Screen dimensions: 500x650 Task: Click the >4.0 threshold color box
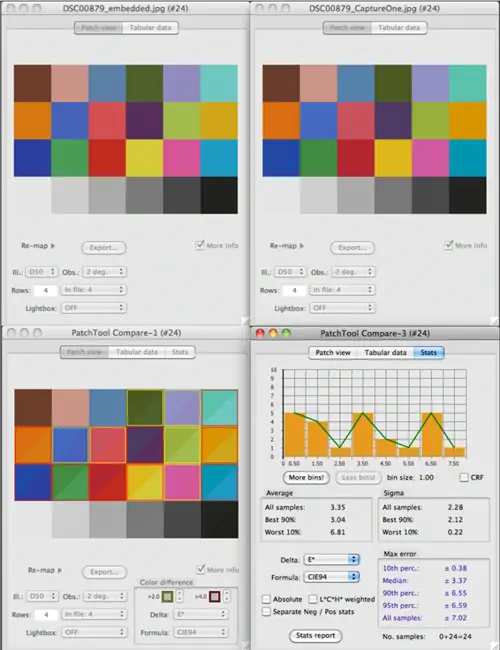pos(214,597)
